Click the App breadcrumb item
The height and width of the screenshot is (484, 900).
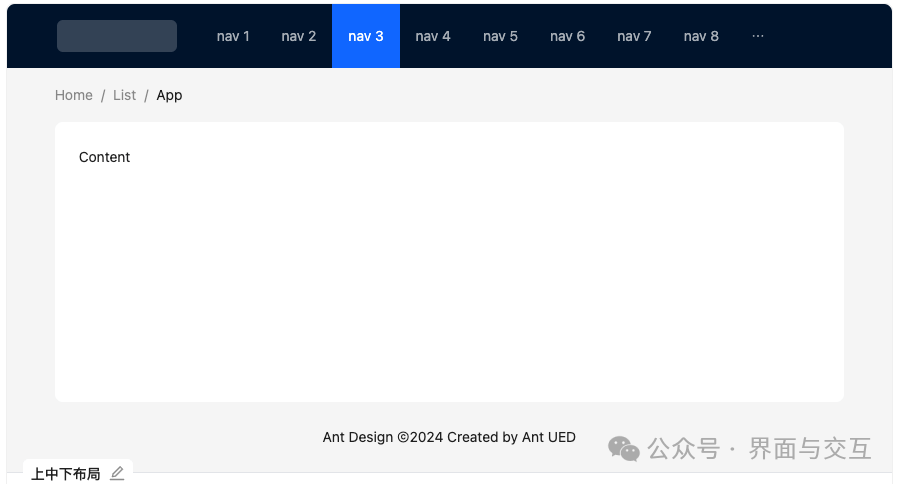[169, 95]
